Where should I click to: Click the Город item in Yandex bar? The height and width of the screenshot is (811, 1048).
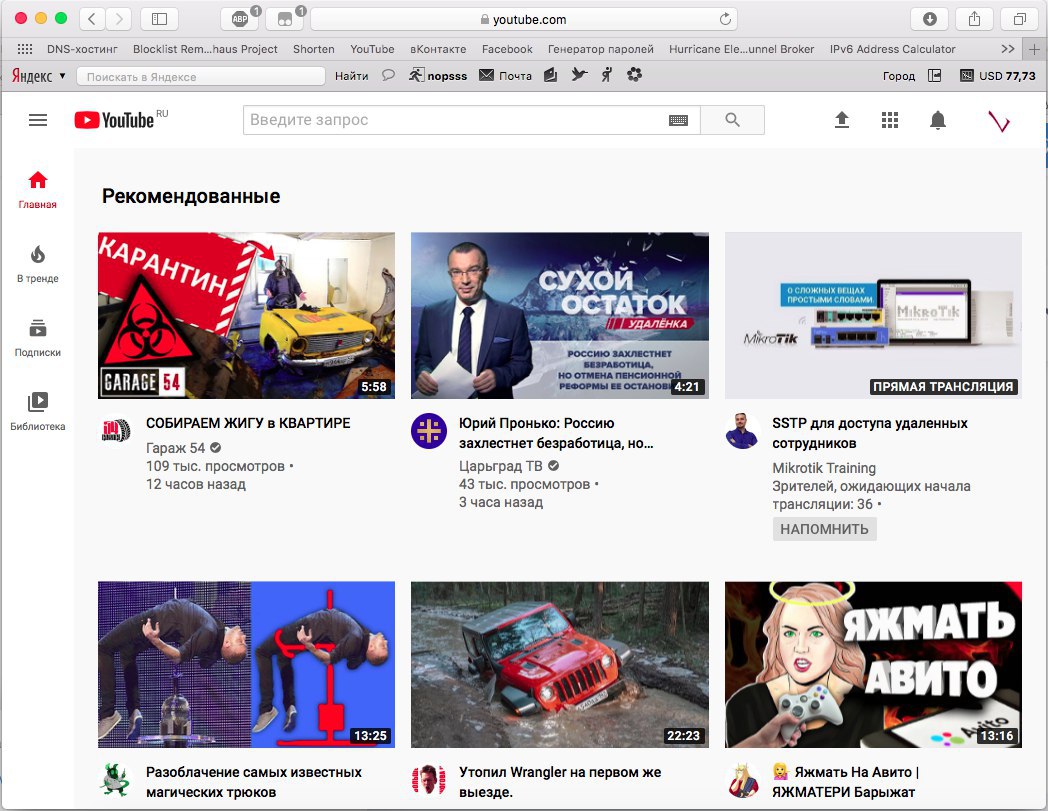click(x=898, y=76)
